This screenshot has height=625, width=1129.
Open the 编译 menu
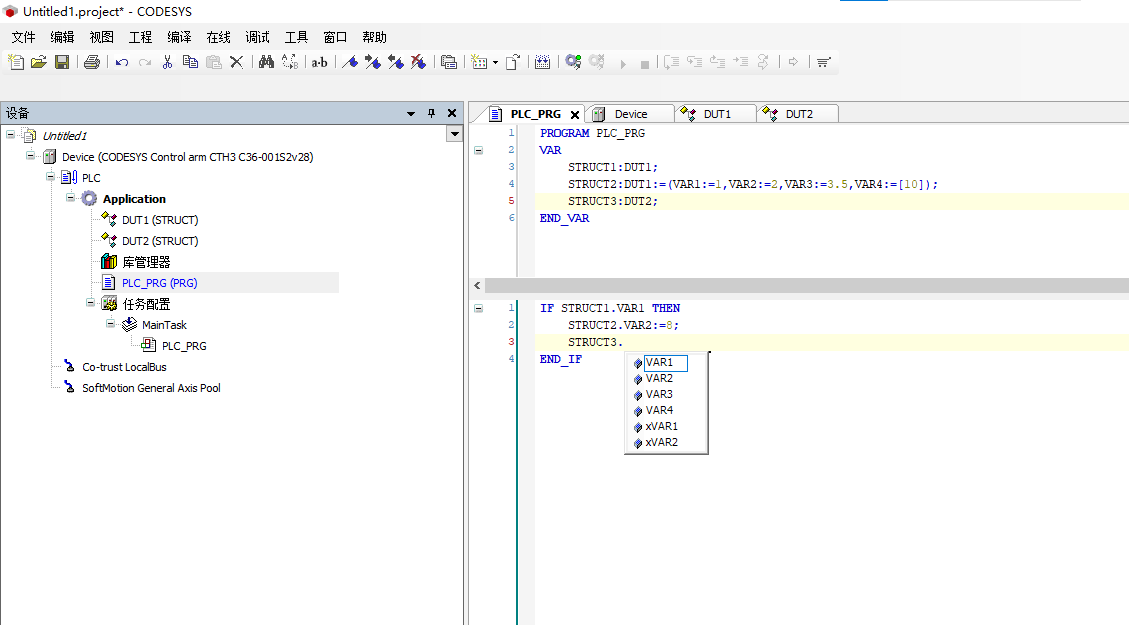179,37
